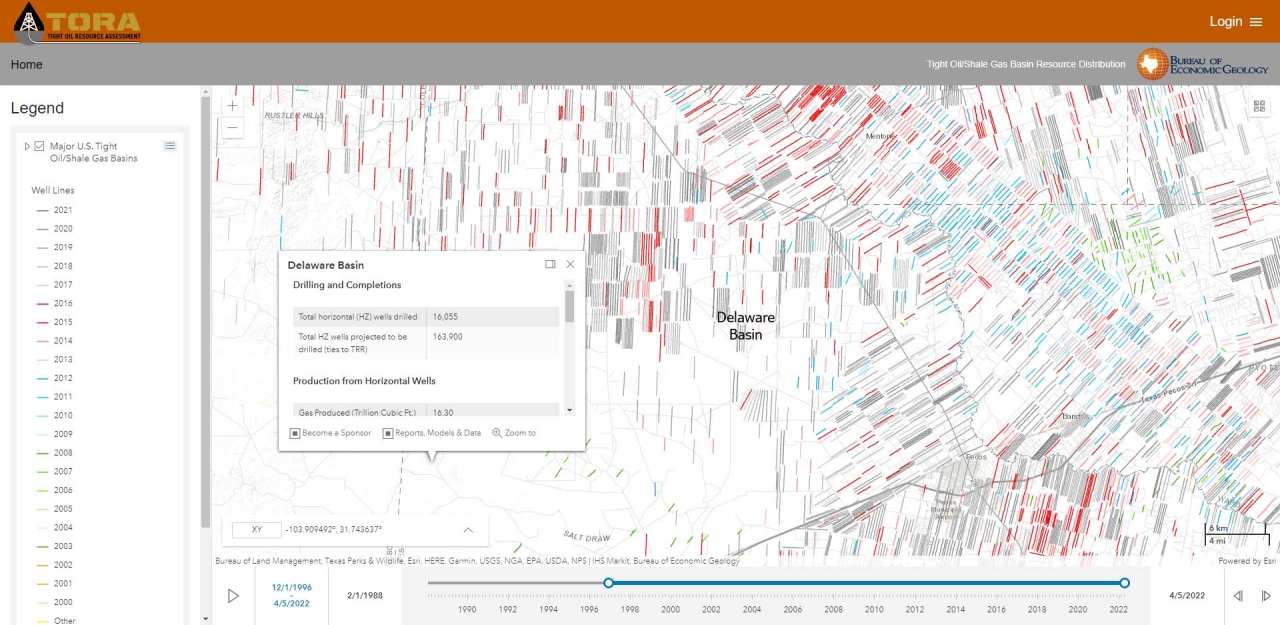Step to next time interval
This screenshot has height=625, width=1280.
pyautogui.click(x=1266, y=596)
